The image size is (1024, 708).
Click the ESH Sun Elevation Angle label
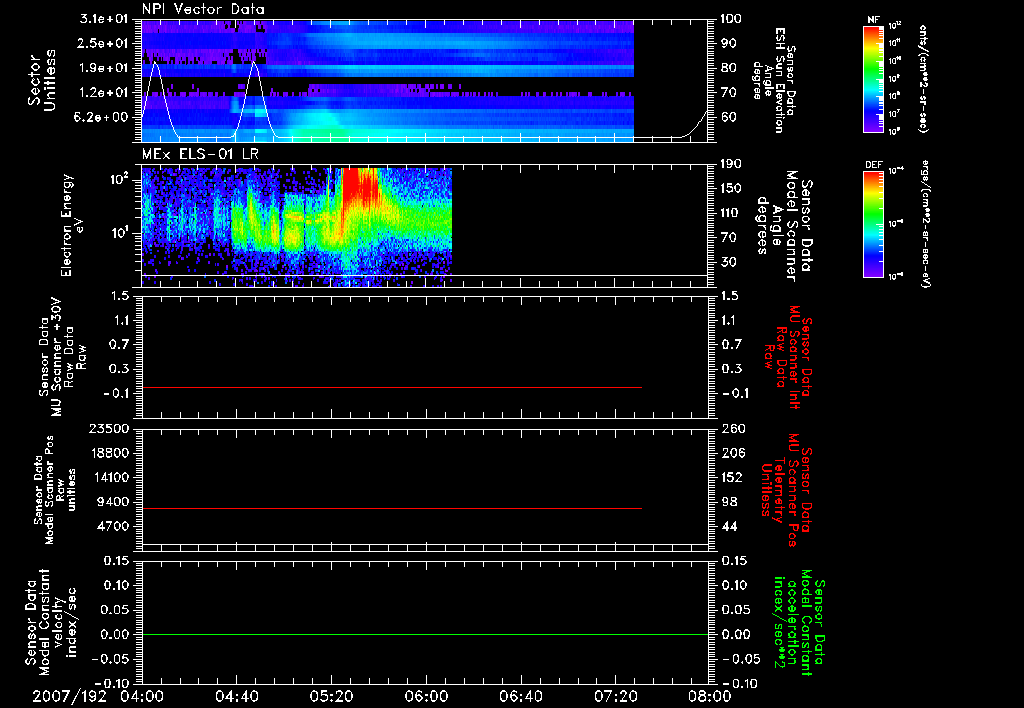(x=774, y=80)
